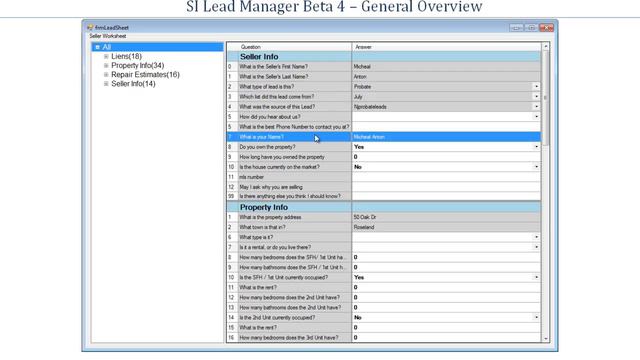Select the highlighted 'What is your Name?' row
This screenshot has height=360, width=640.
click(384, 137)
